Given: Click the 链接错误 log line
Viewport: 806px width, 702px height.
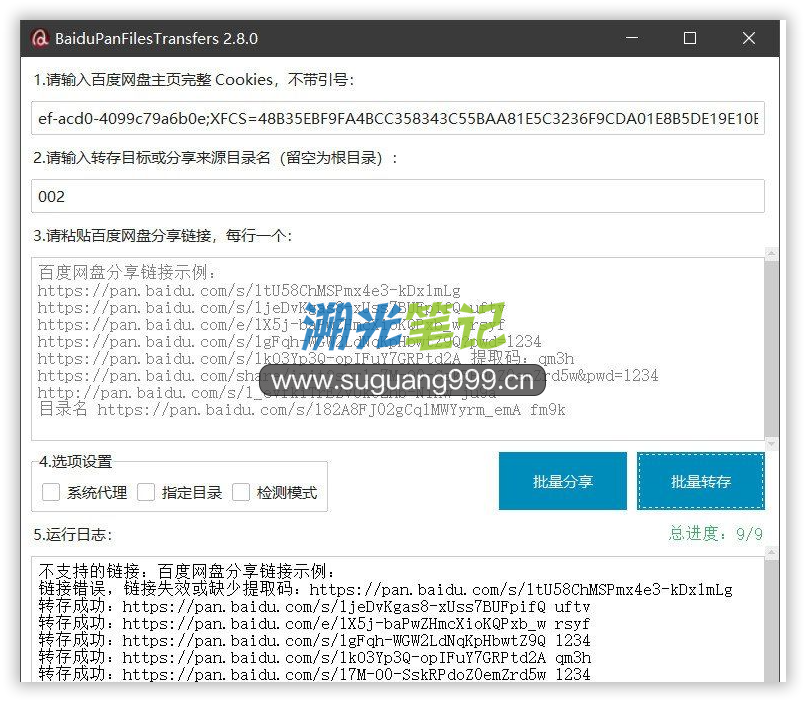Looking at the screenshot, I should point(386,589).
